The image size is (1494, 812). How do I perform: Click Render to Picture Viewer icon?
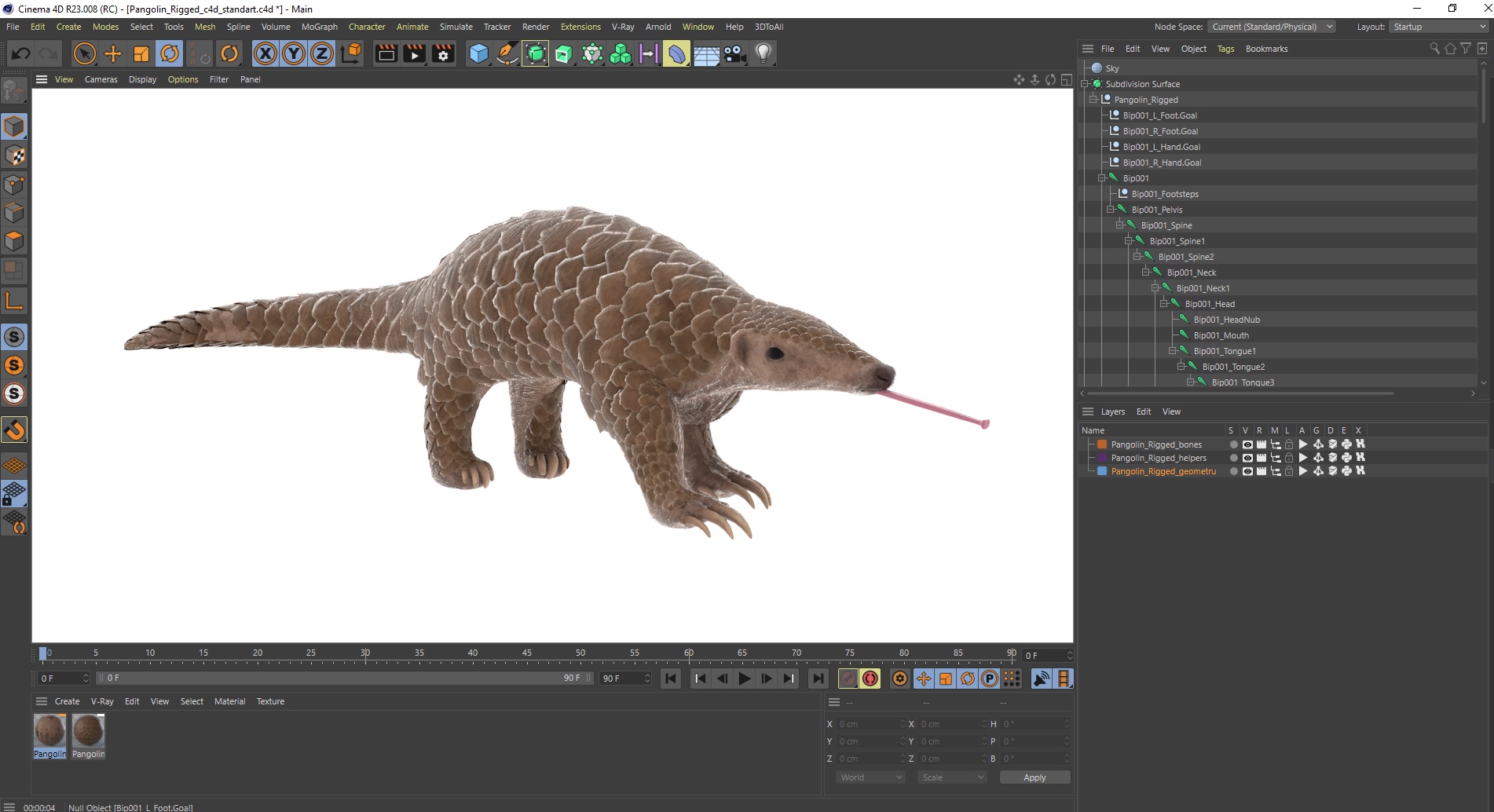(x=414, y=53)
